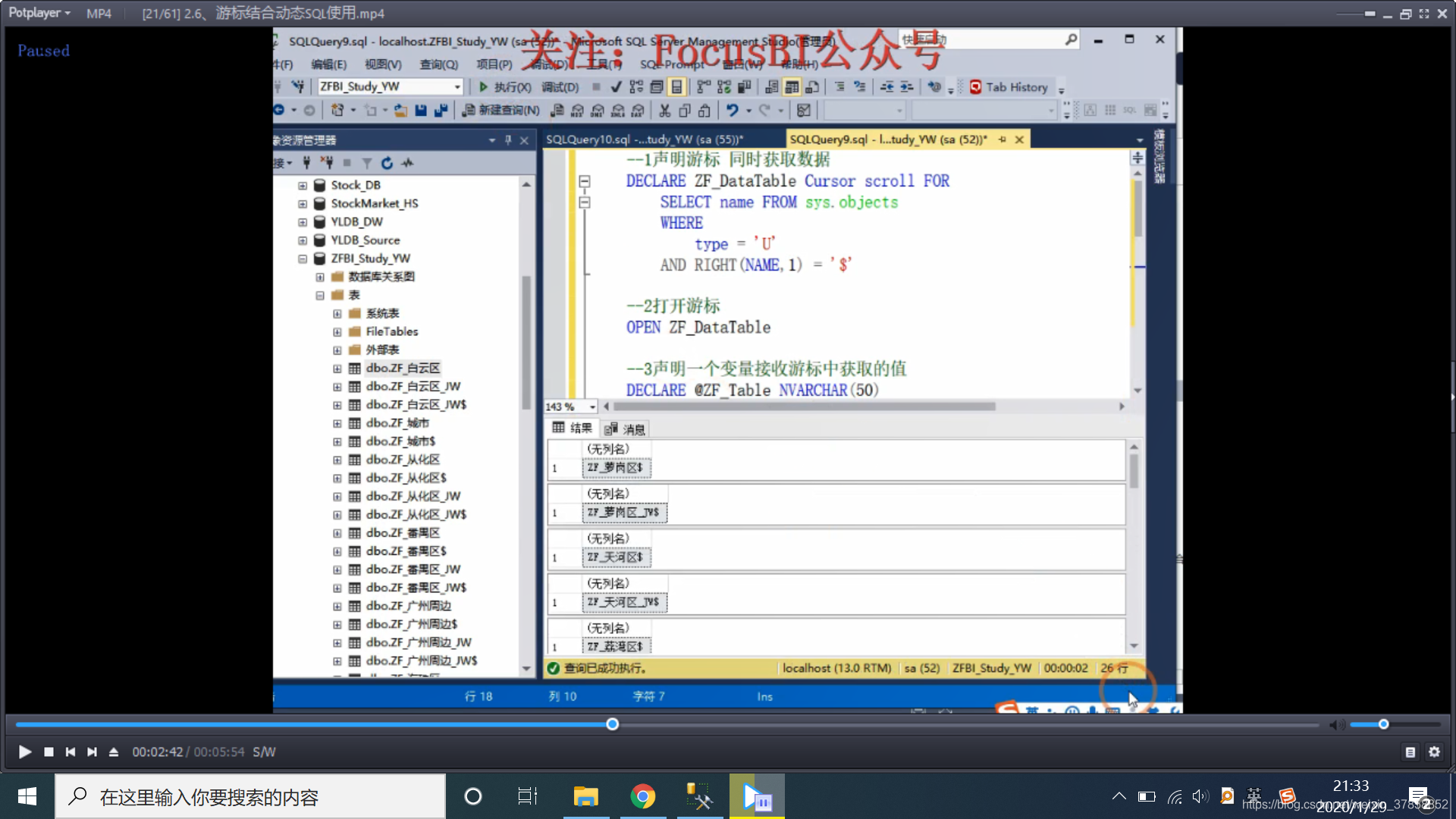This screenshot has width=1456, height=819.
Task: Mute the Potplayer volume speaker icon
Action: (1336, 725)
